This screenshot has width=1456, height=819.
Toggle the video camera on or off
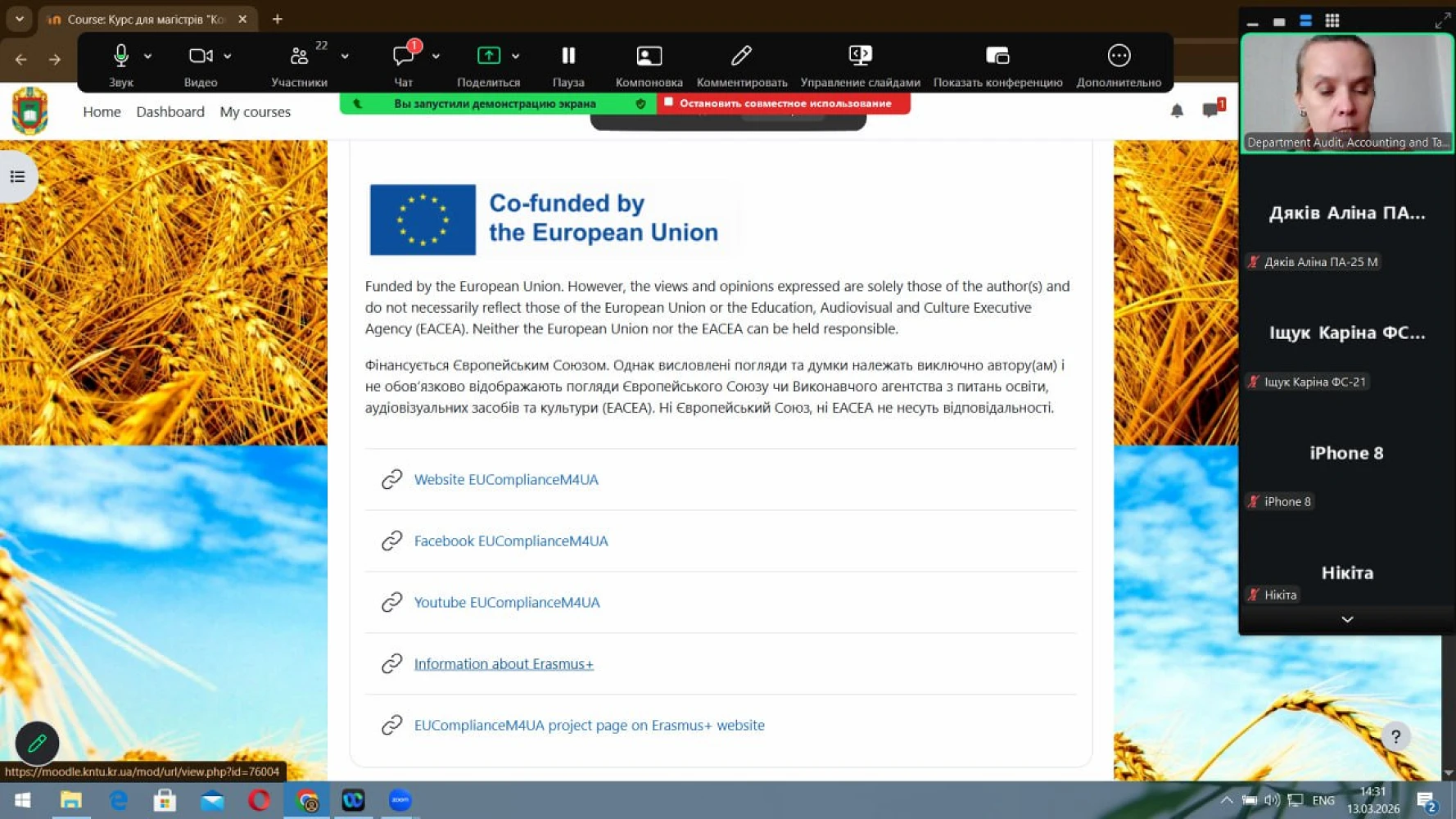199,56
